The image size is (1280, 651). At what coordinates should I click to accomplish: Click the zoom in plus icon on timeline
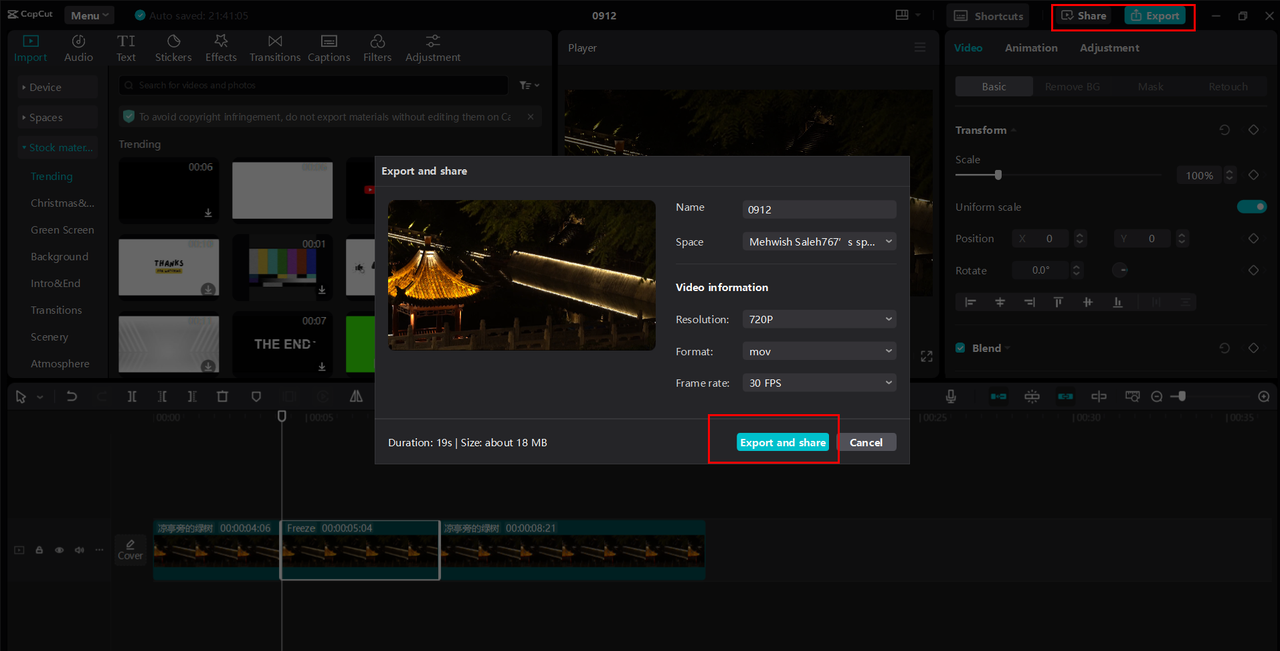(1264, 397)
